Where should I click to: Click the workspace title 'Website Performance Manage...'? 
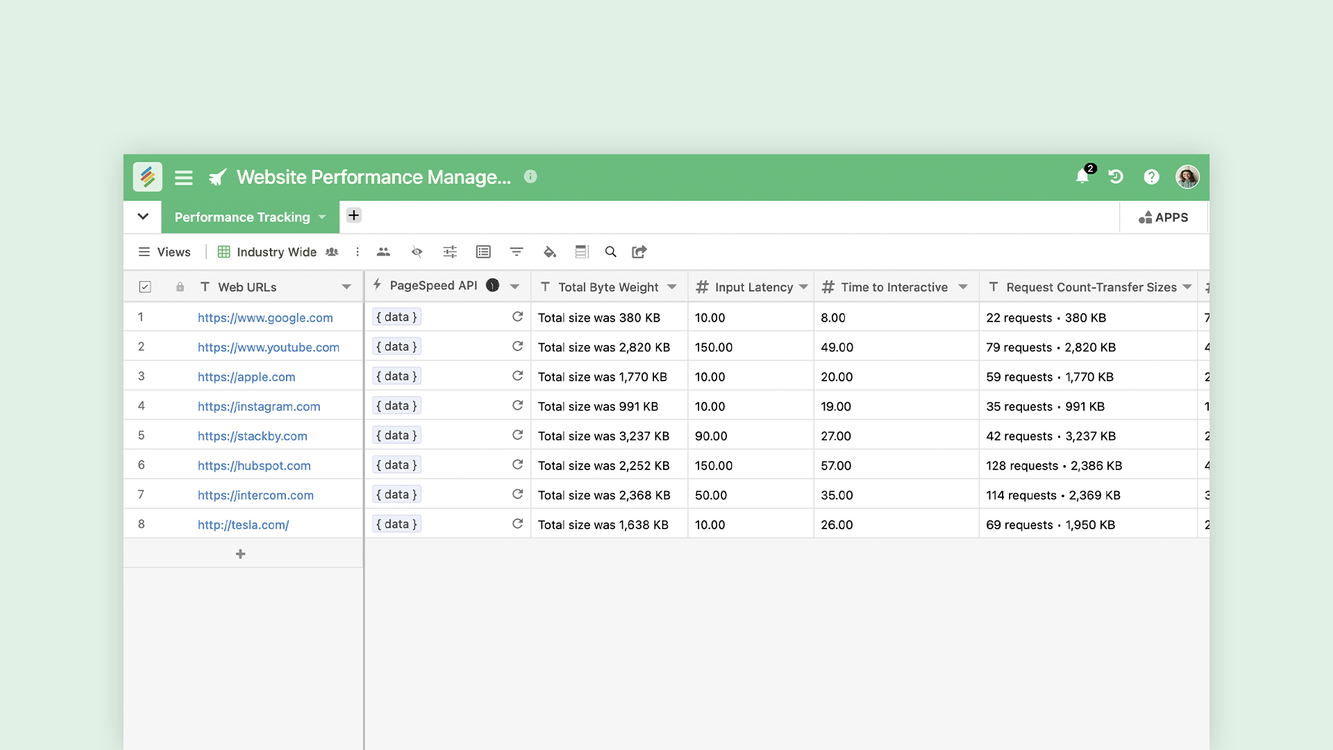coord(374,177)
